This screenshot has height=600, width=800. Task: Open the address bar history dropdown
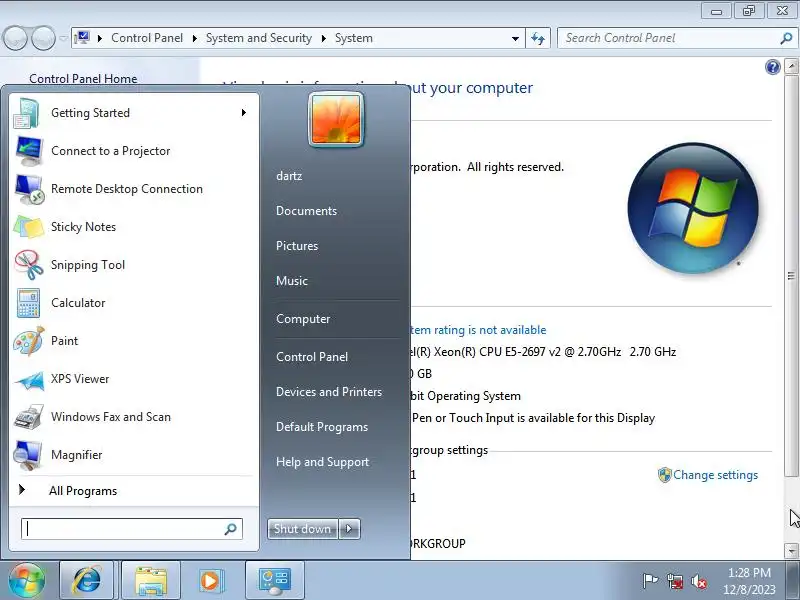[515, 38]
